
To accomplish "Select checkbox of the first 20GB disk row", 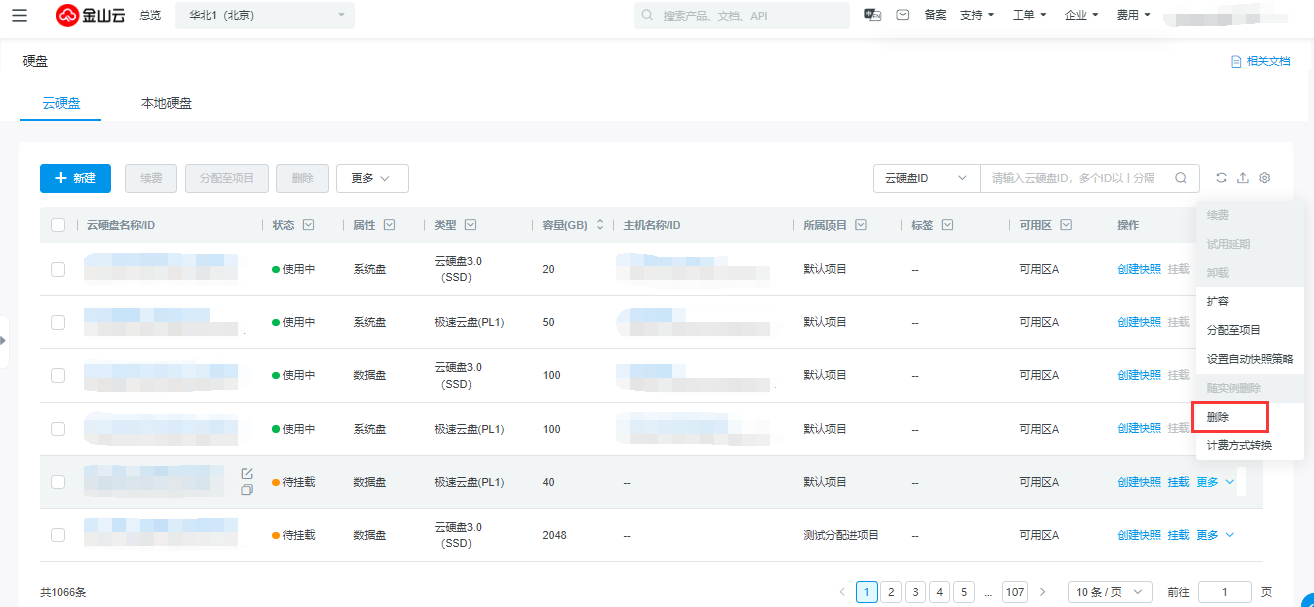I will (58, 269).
